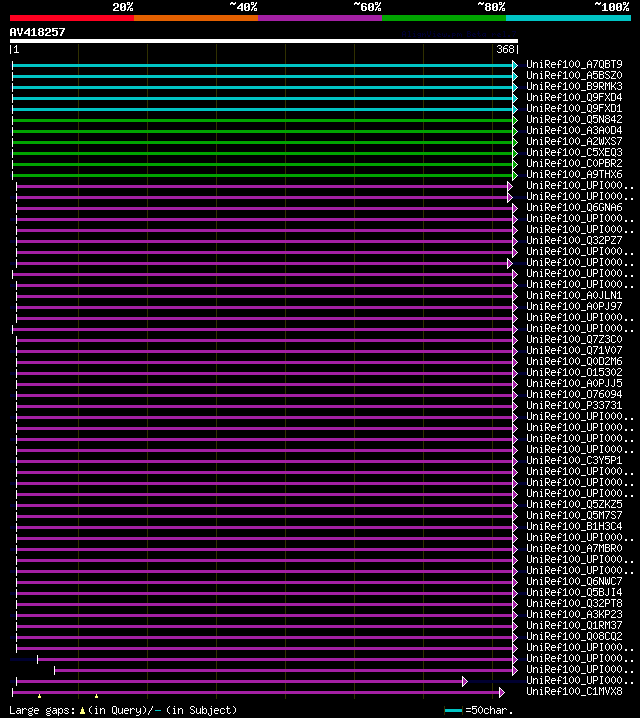Select label UniRef100_Q6NWC7
Viewport: 640px width, 718px height.
tap(574, 581)
